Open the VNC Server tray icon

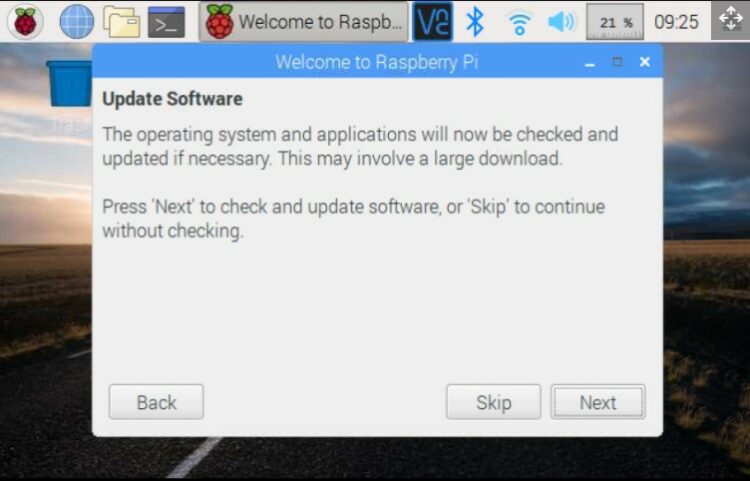[432, 22]
